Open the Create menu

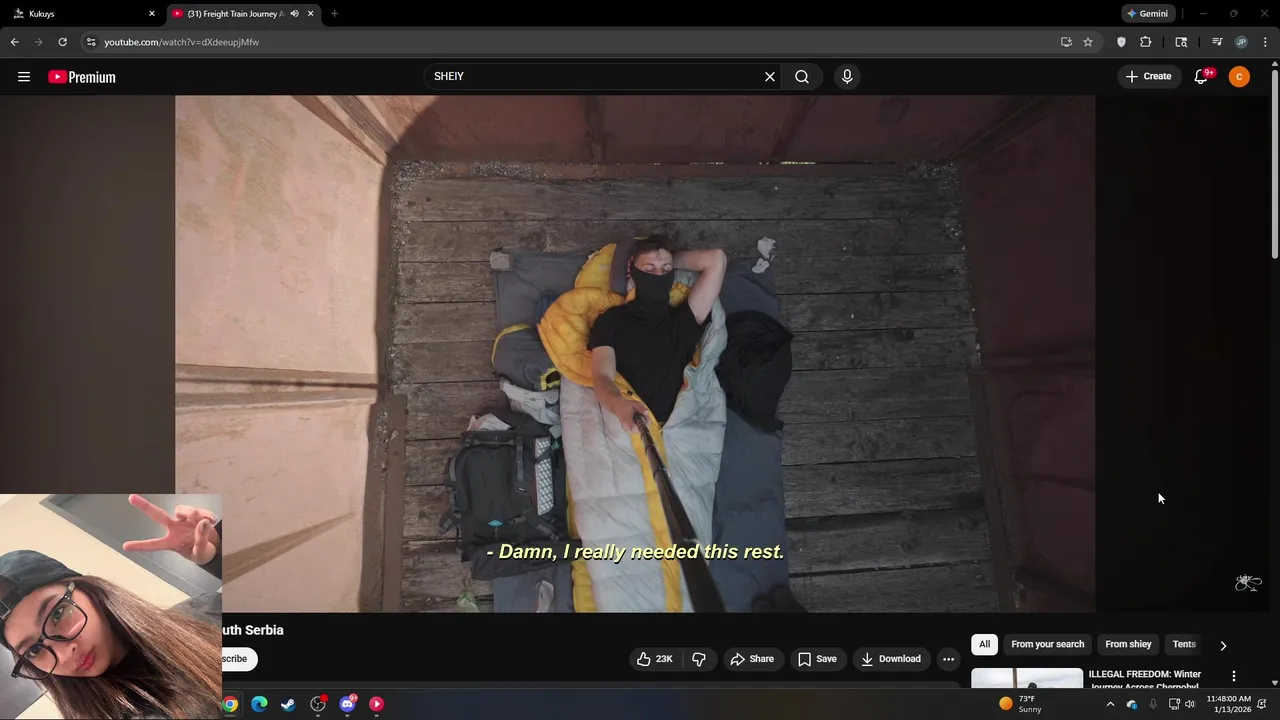[x=1148, y=77]
